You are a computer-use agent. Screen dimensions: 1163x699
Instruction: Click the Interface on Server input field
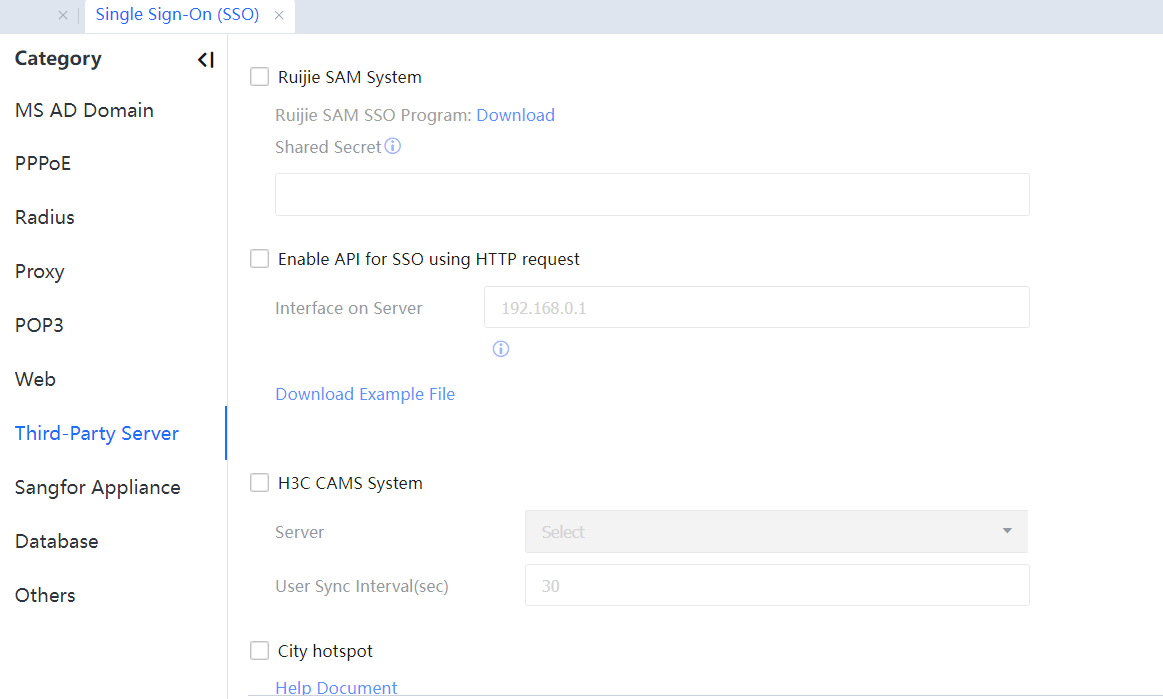coord(756,308)
